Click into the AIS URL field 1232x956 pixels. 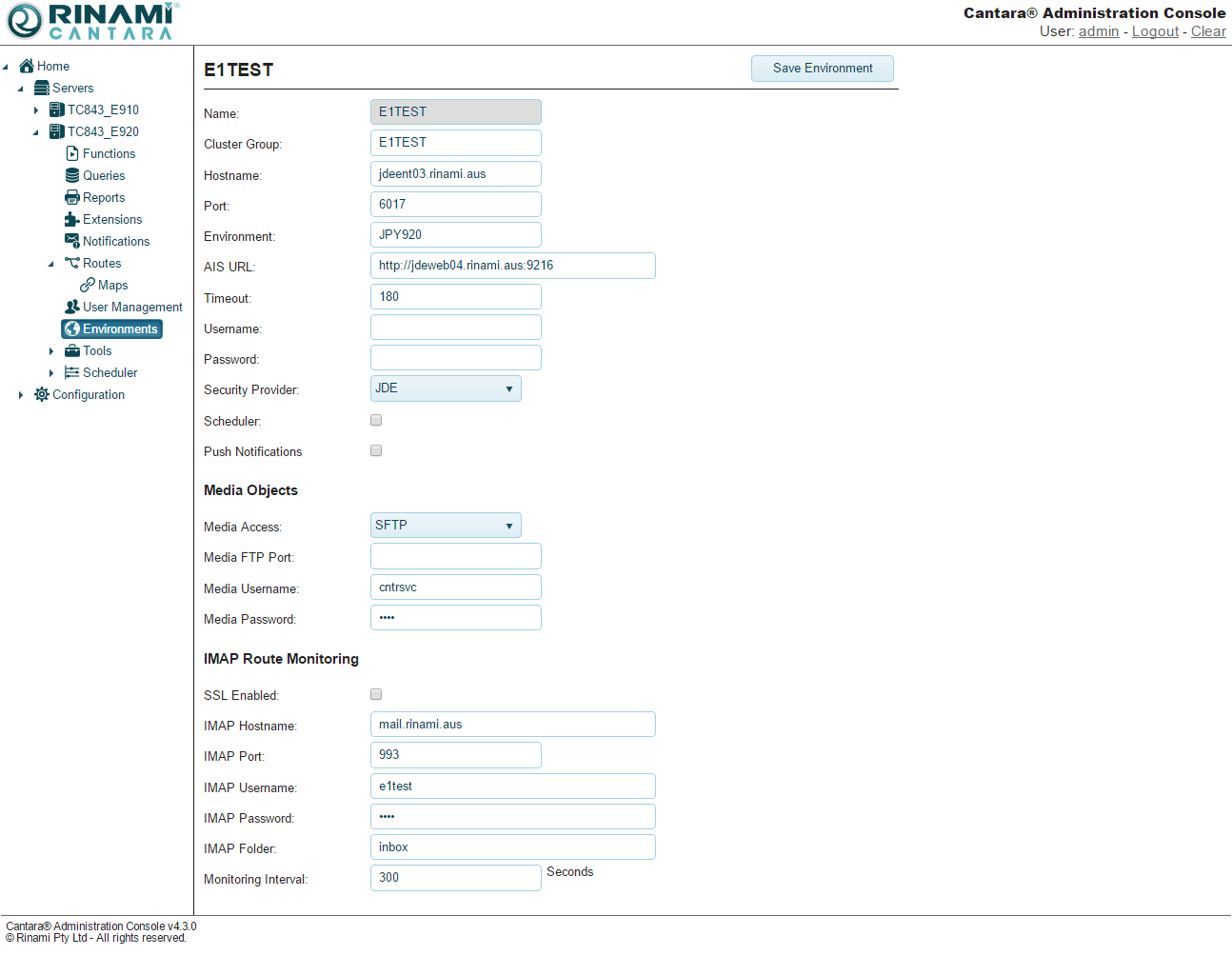pos(512,266)
